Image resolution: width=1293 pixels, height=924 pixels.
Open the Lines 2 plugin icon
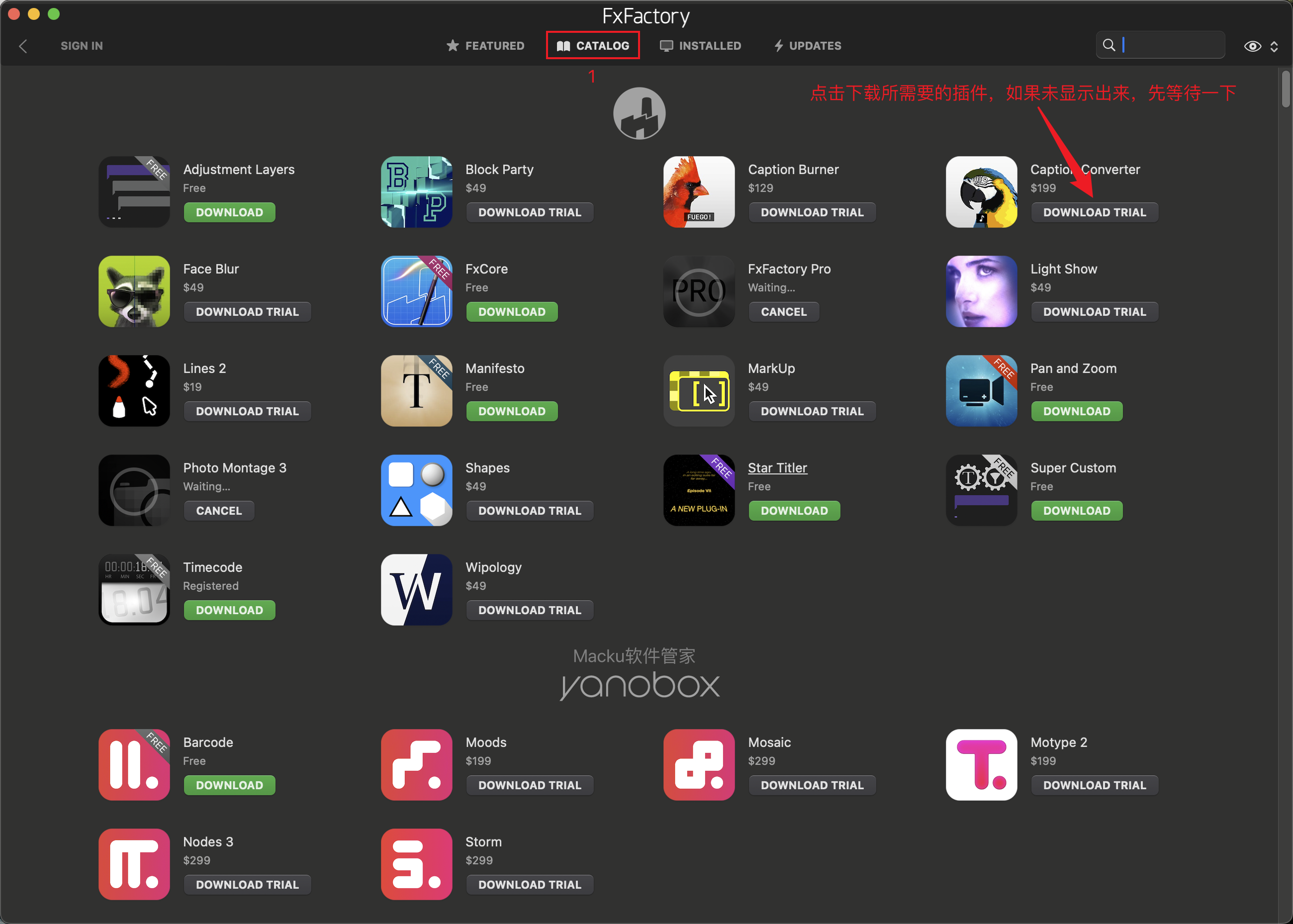134,391
